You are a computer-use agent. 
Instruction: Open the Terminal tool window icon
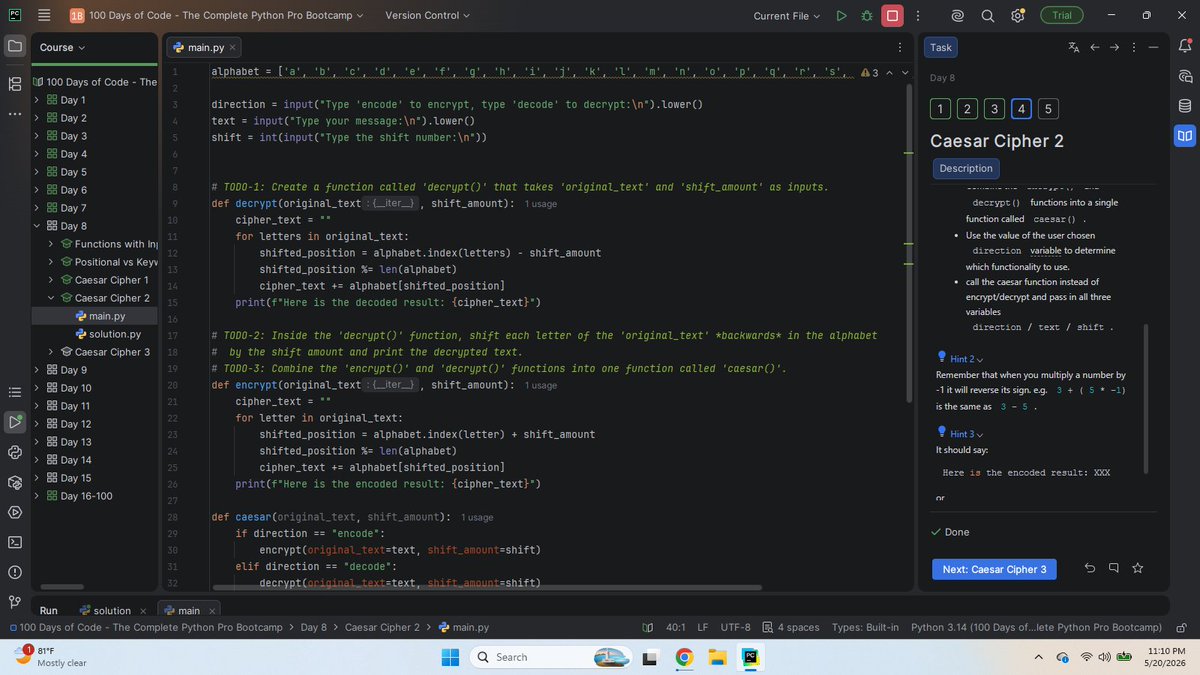pyautogui.click(x=15, y=542)
